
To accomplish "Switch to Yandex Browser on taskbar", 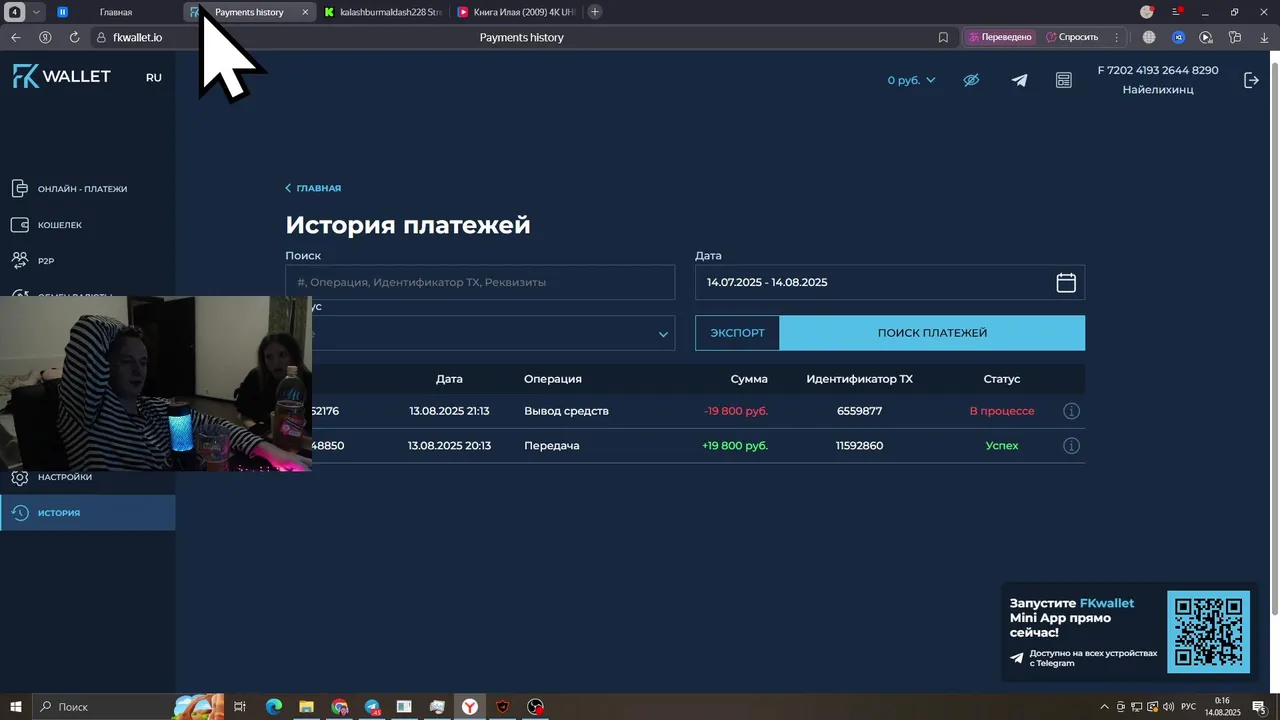I will [469, 707].
